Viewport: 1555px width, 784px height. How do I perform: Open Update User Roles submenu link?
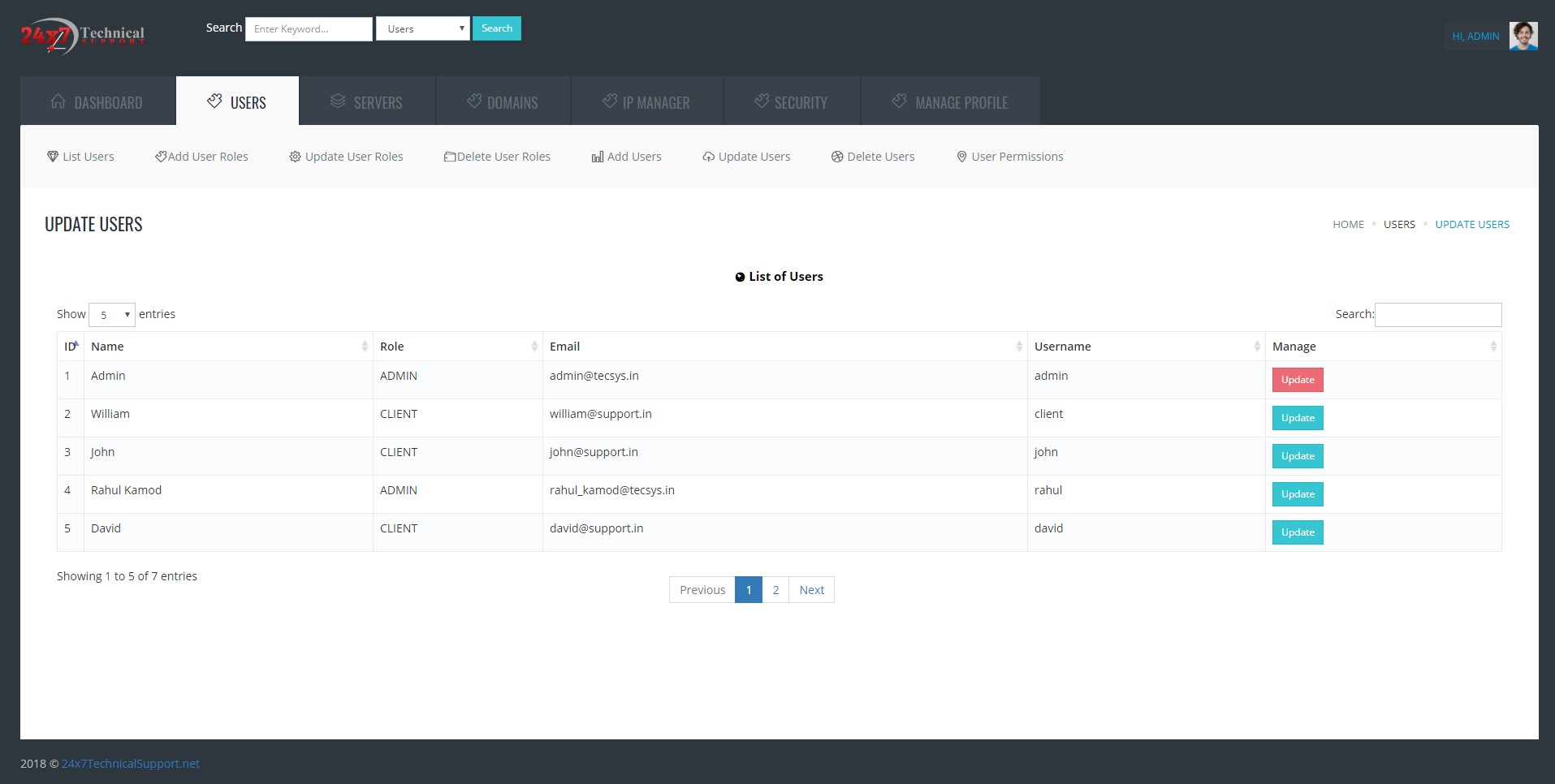347,157
